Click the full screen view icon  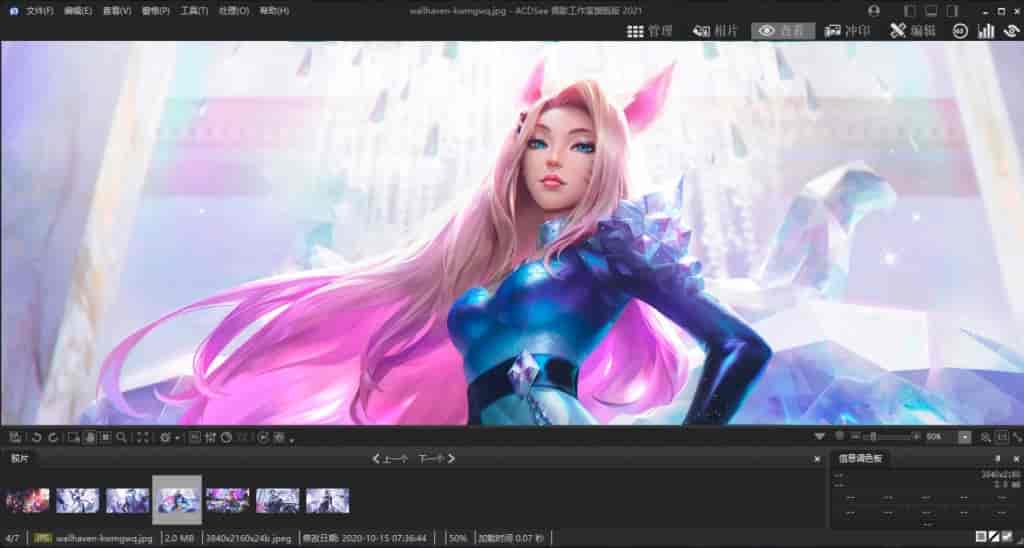[142, 437]
